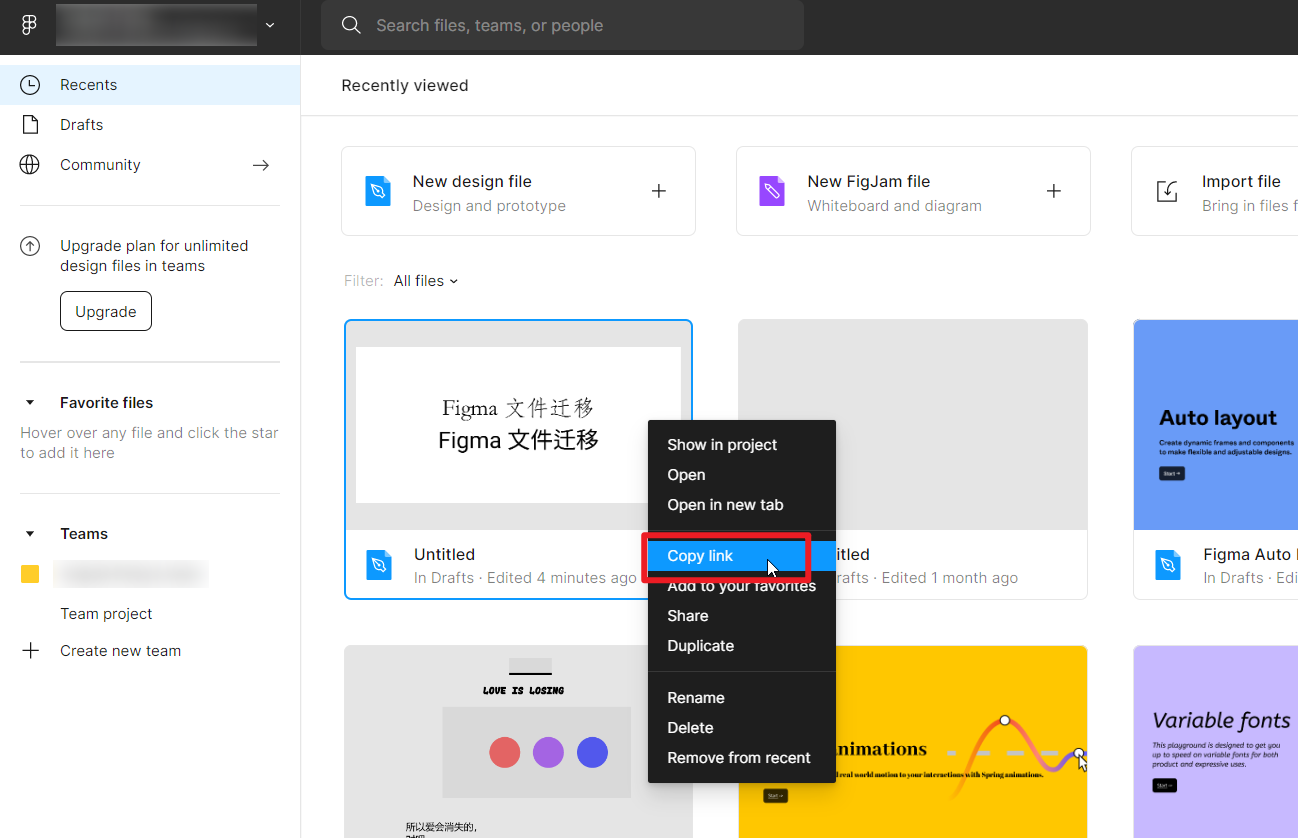Collapse the Teams section
This screenshot has width=1298, height=838.
pos(28,533)
